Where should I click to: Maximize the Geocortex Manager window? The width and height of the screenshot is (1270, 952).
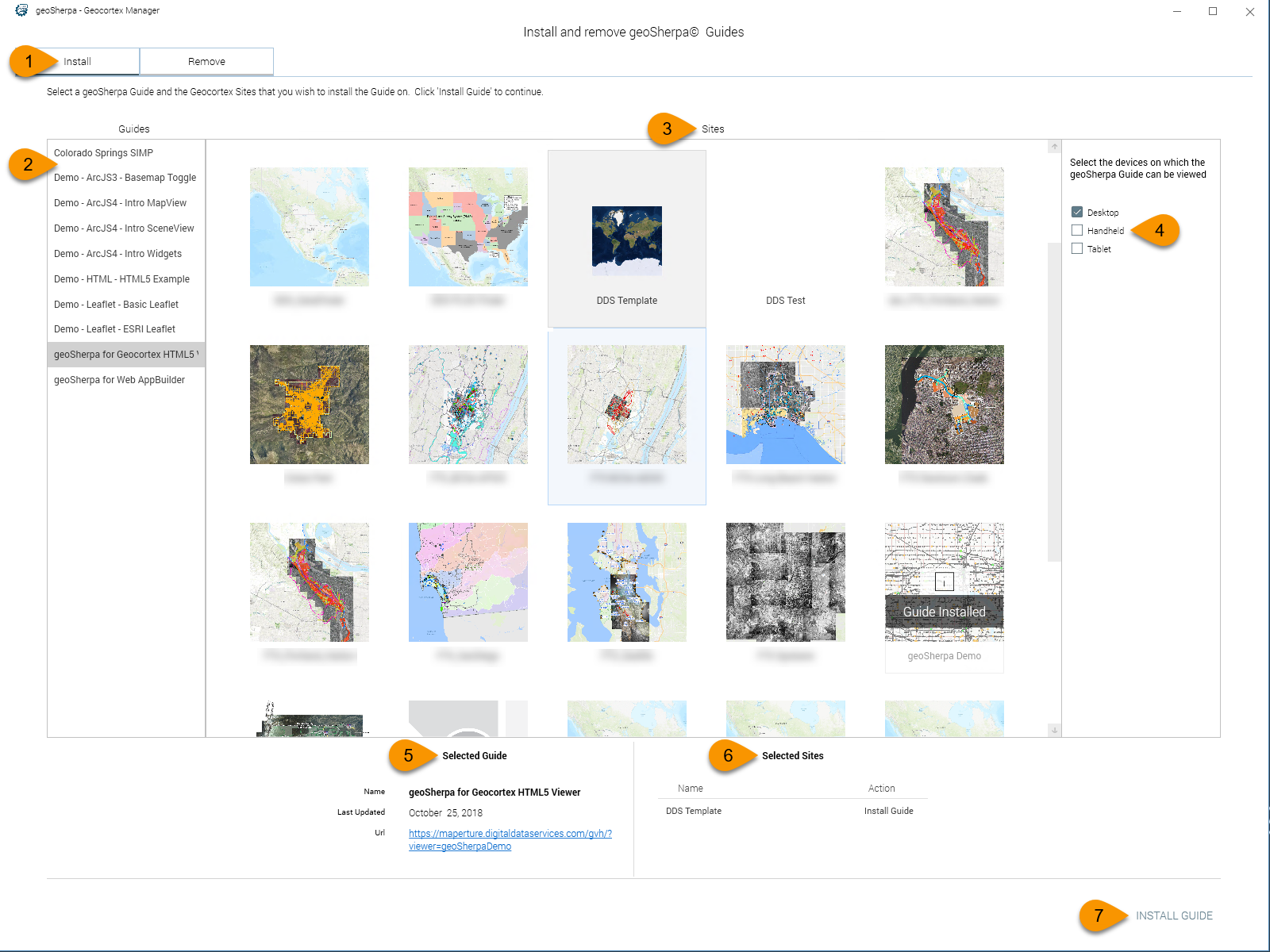coord(1213,11)
